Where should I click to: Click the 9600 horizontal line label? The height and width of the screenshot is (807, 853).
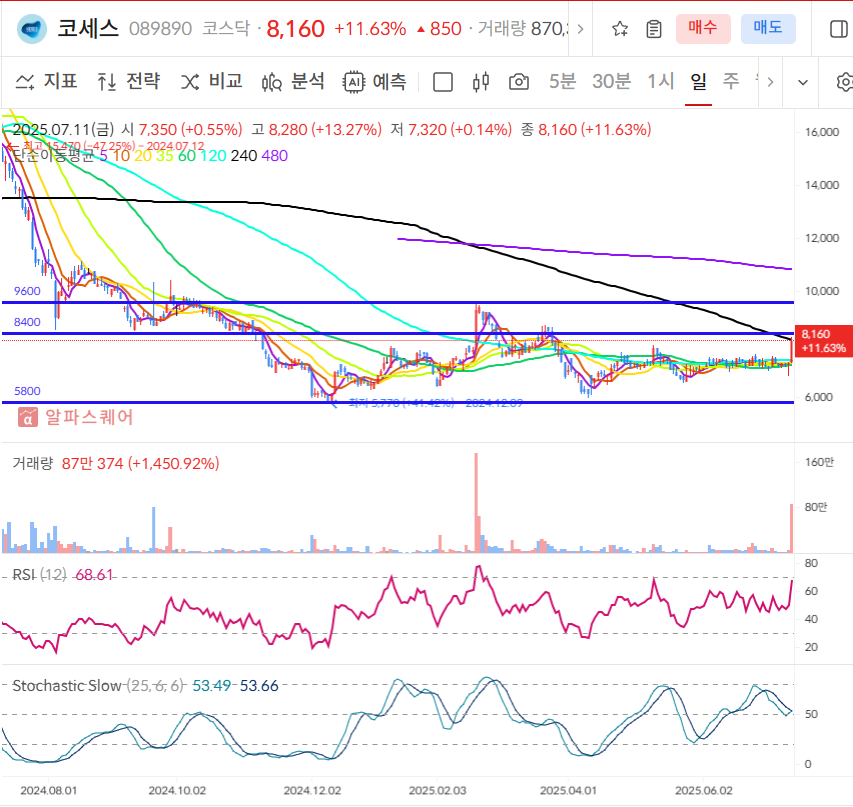[27, 291]
